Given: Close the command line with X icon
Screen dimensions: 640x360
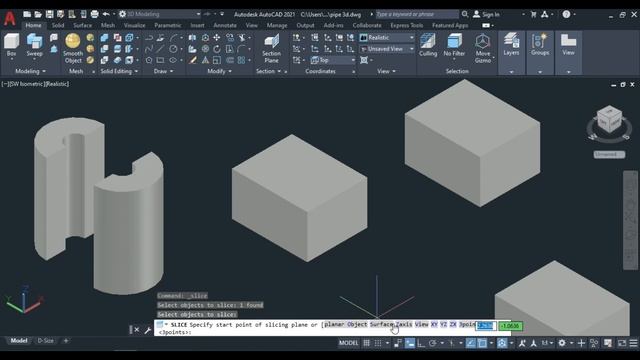Looking at the screenshot, I should [x=137, y=330].
